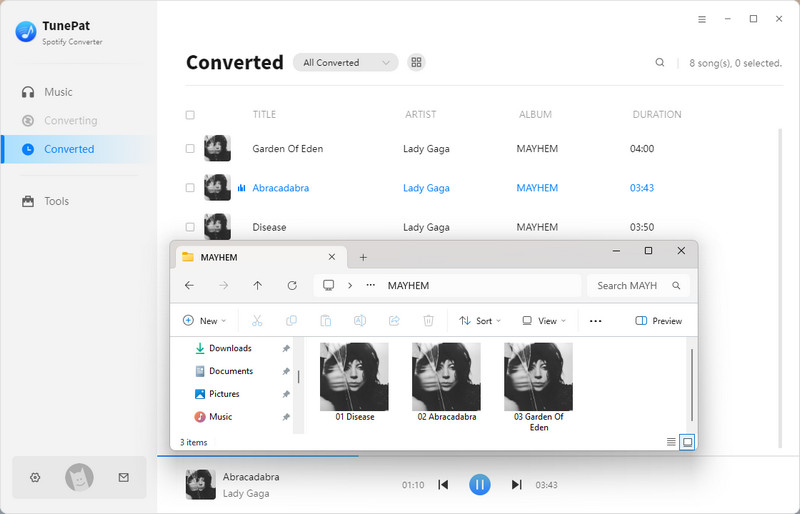The height and width of the screenshot is (514, 800).
Task: Select the 01 Disease file
Action: [x=355, y=382]
